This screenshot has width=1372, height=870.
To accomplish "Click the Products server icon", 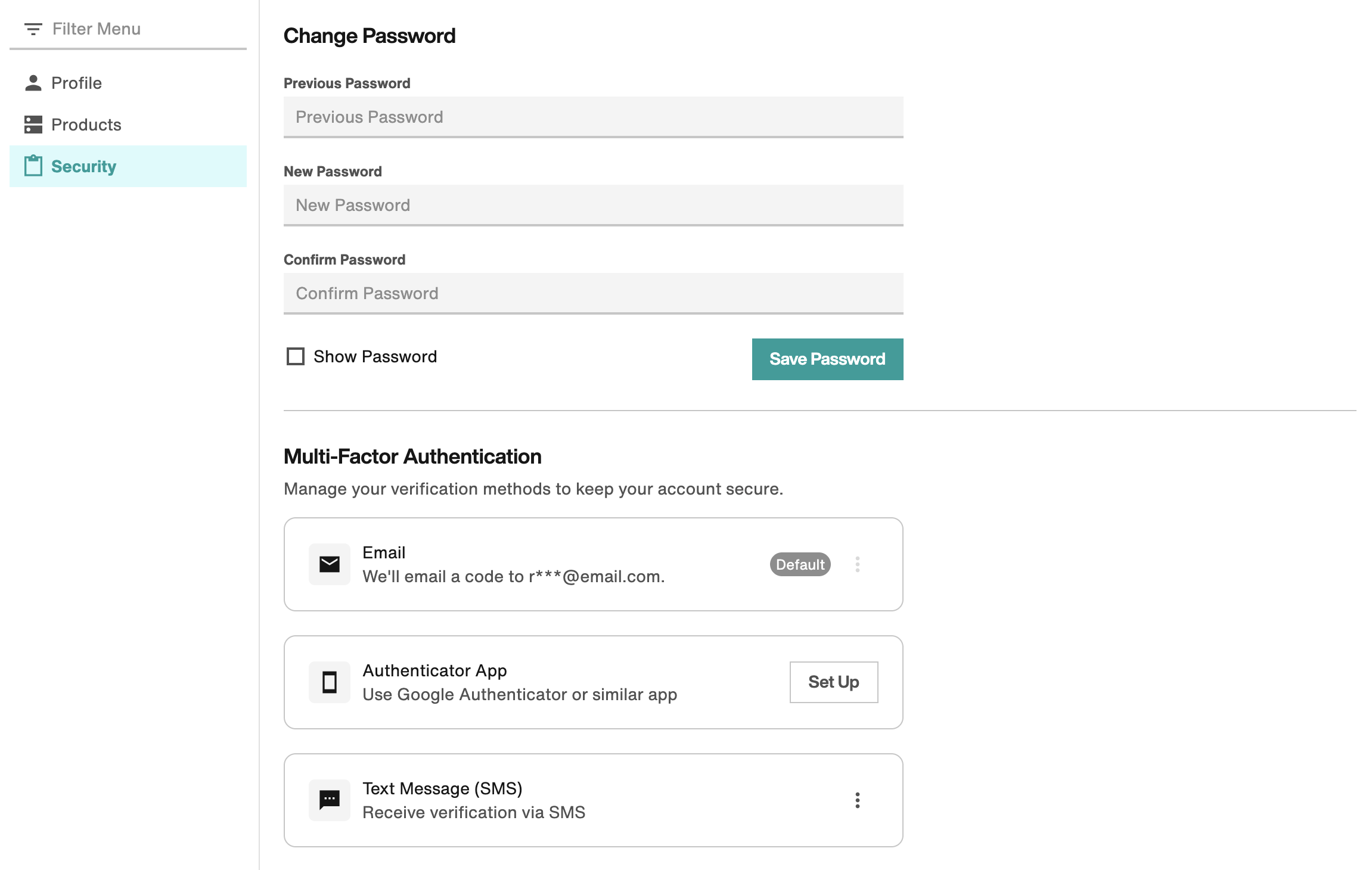I will (33, 125).
